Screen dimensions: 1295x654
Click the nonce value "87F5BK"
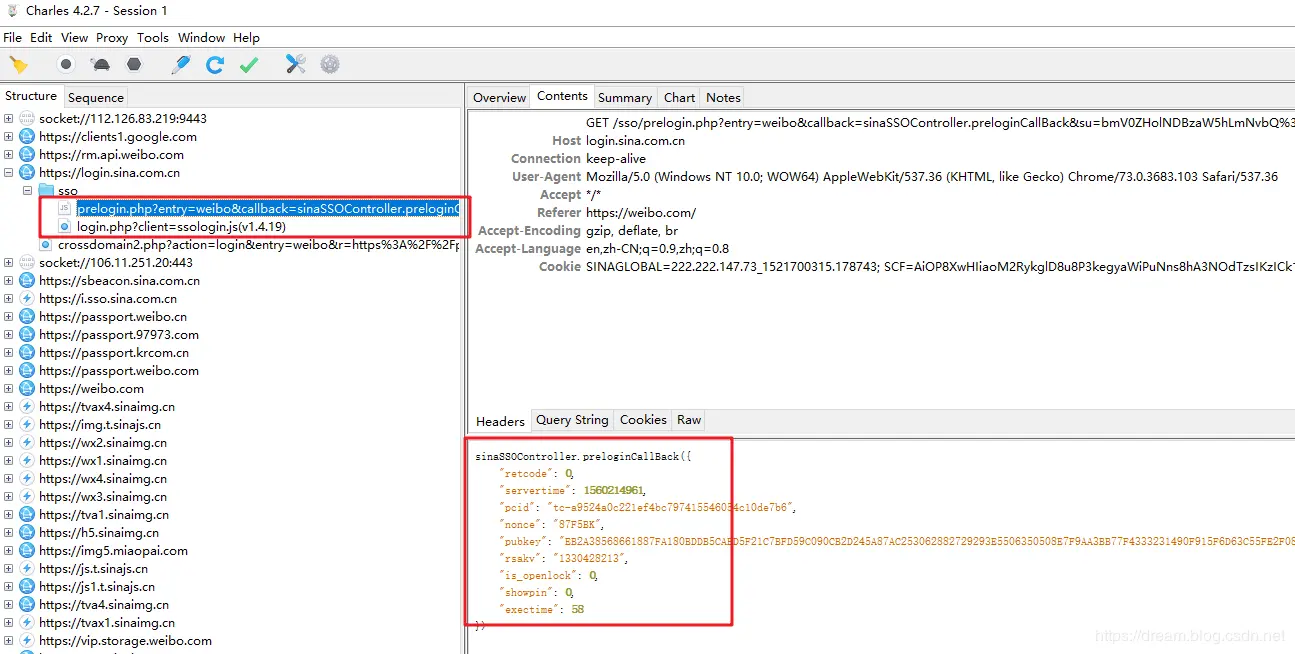click(x=579, y=524)
